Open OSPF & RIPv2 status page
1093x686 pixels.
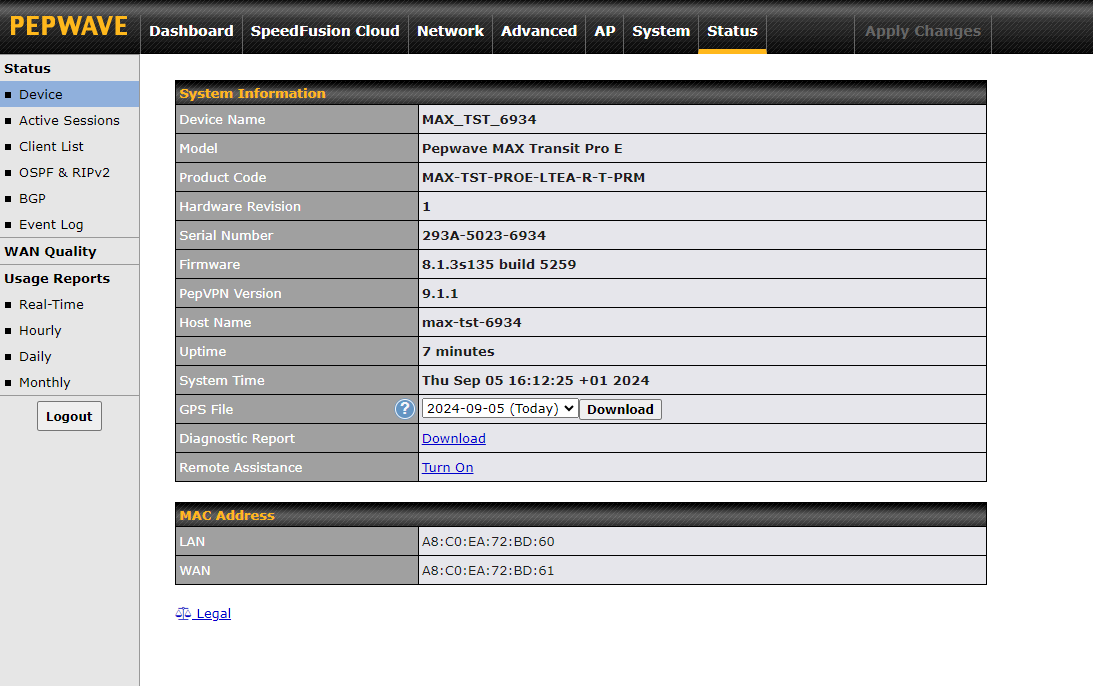[x=64, y=172]
